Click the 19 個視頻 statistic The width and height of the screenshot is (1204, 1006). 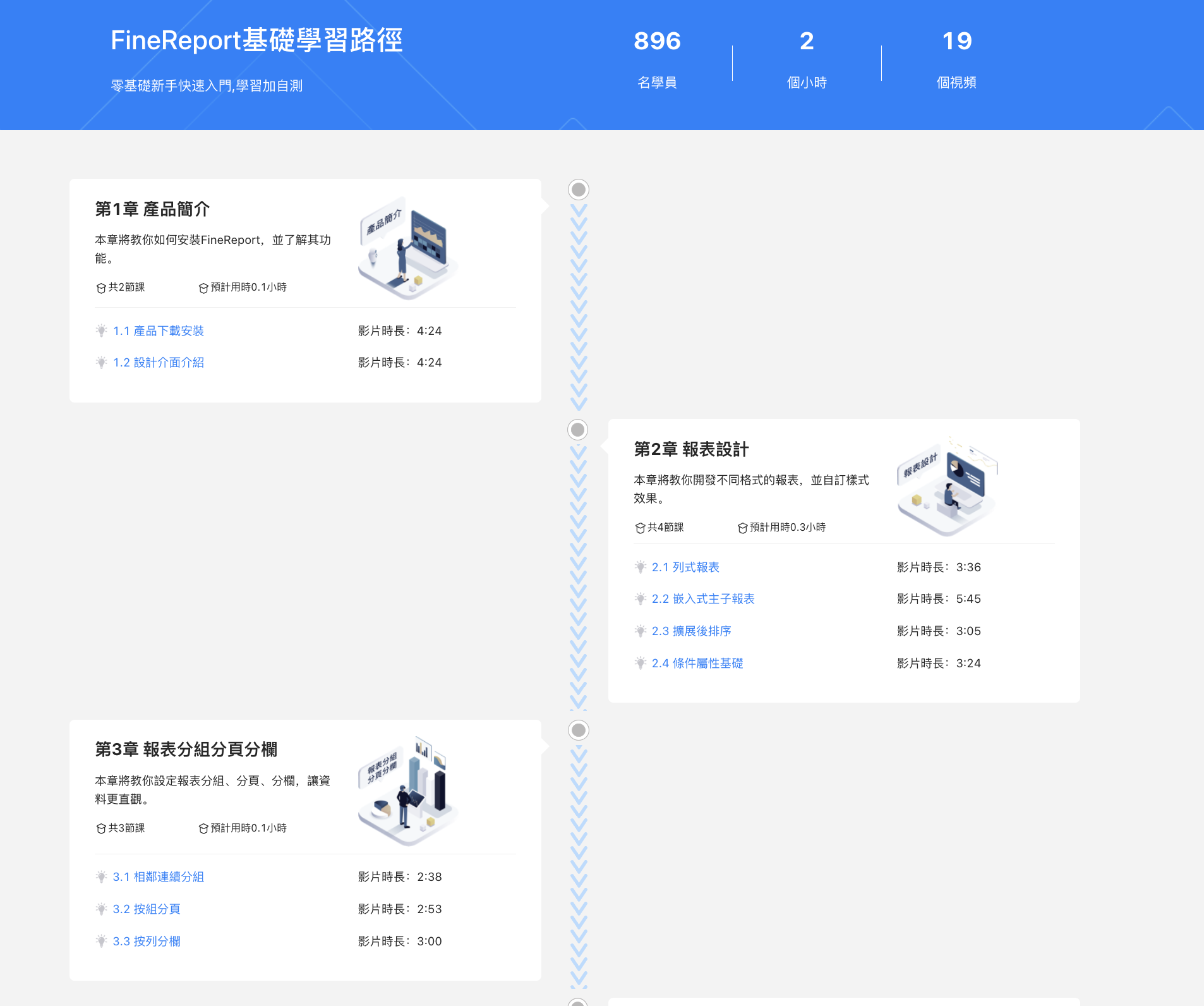pos(956,59)
